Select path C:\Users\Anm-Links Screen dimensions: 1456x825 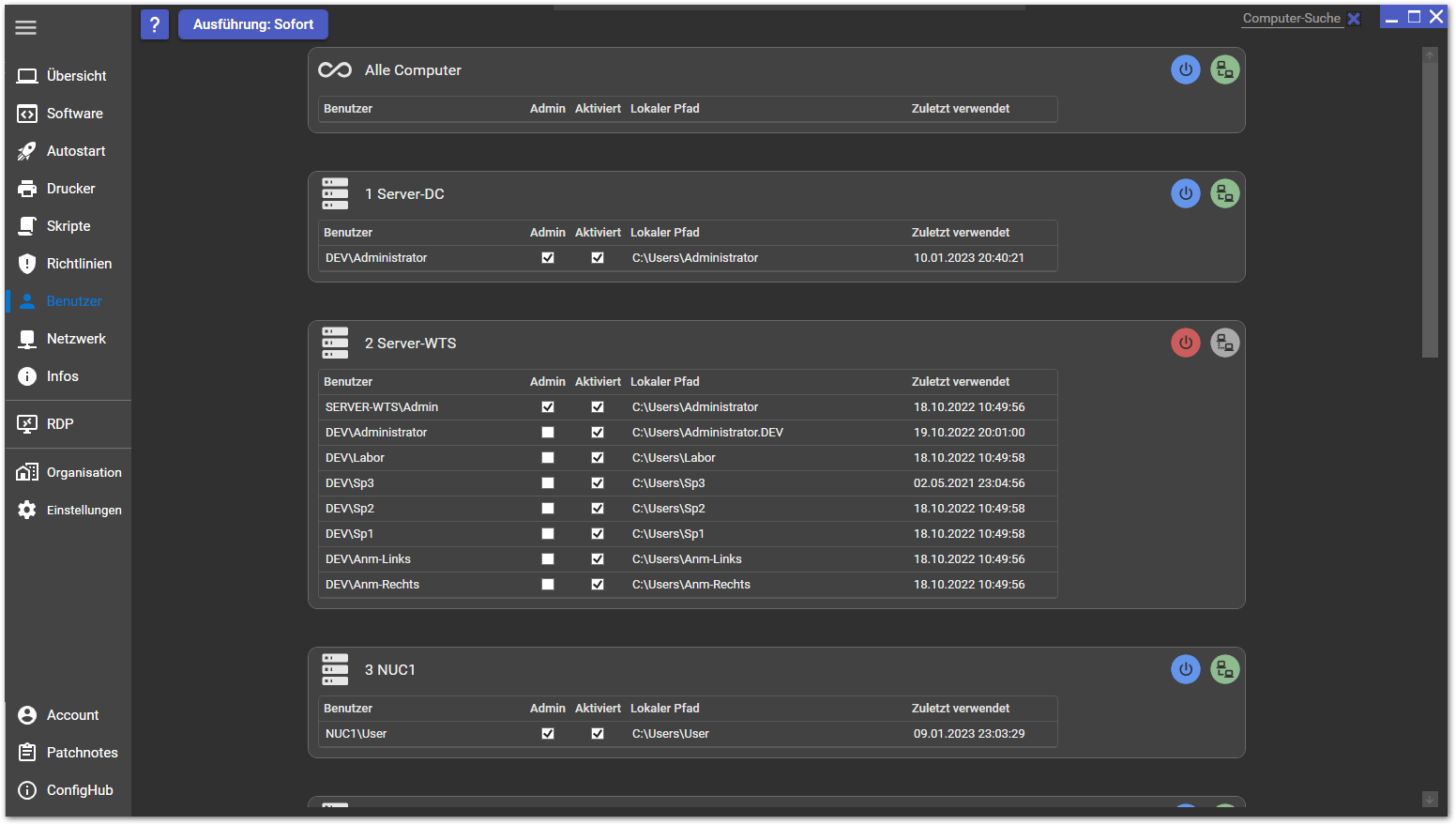(687, 559)
